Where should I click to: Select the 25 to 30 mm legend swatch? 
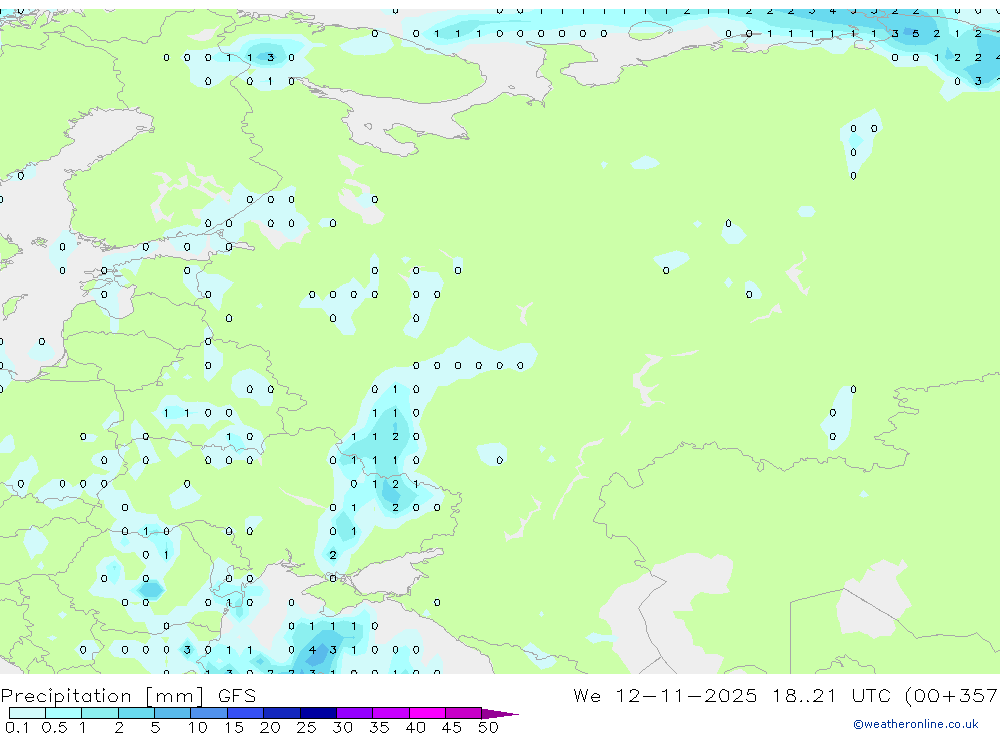[x=318, y=713]
